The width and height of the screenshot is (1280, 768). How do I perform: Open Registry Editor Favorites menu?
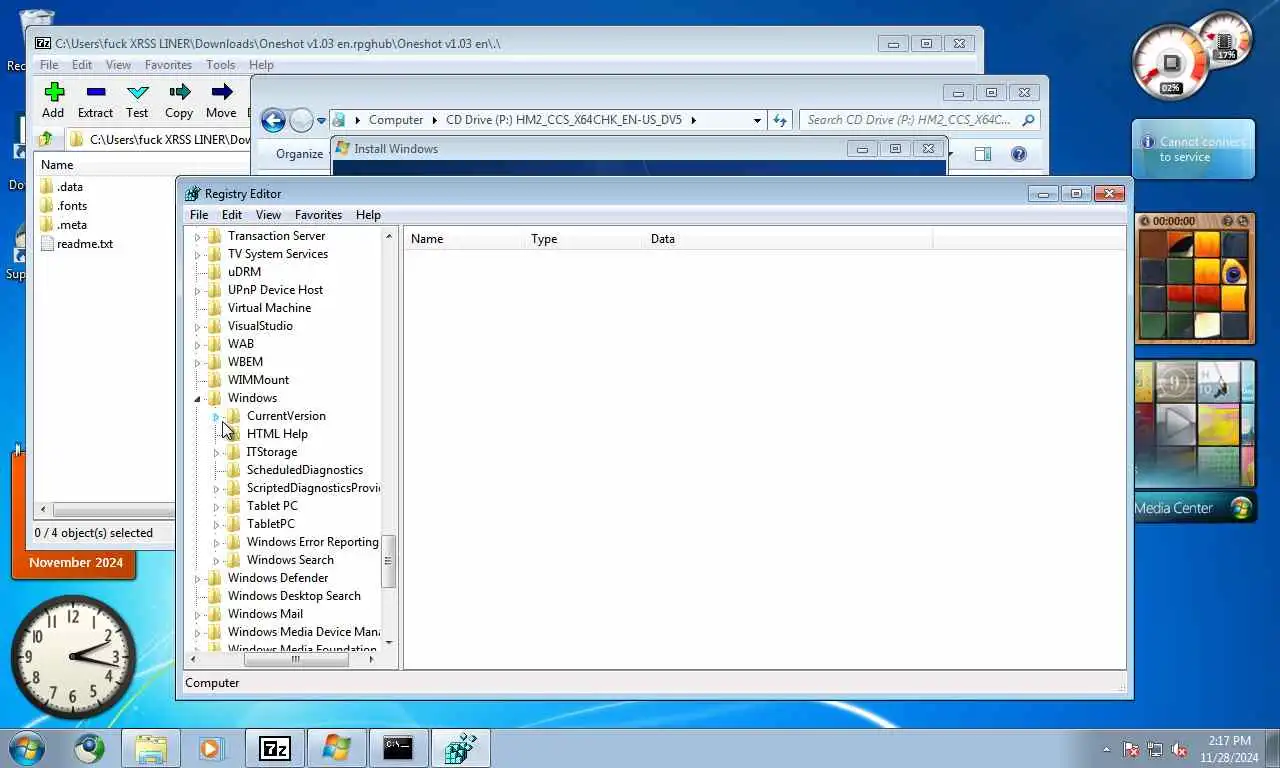pyautogui.click(x=318, y=214)
